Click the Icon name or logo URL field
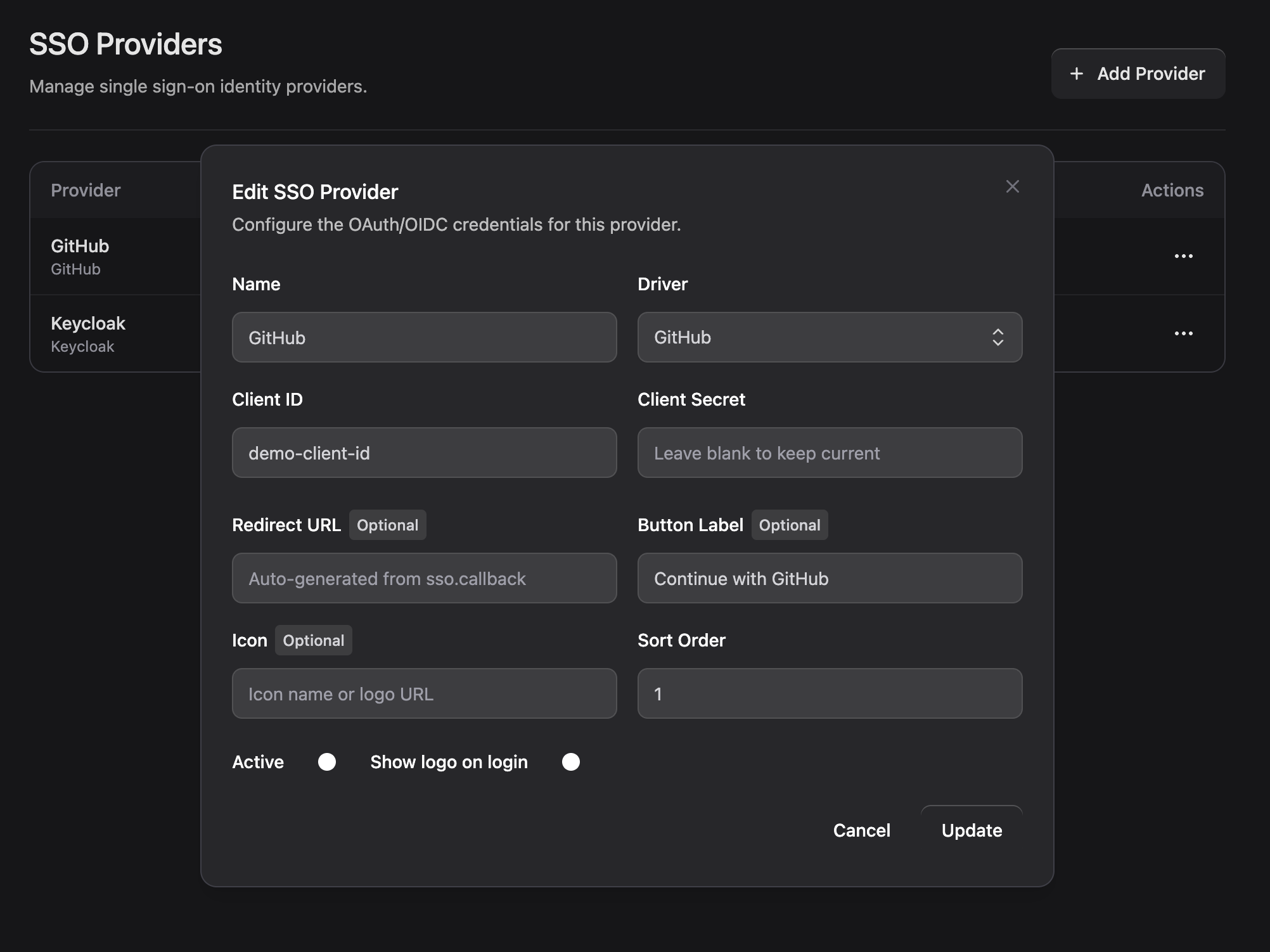 coord(424,693)
